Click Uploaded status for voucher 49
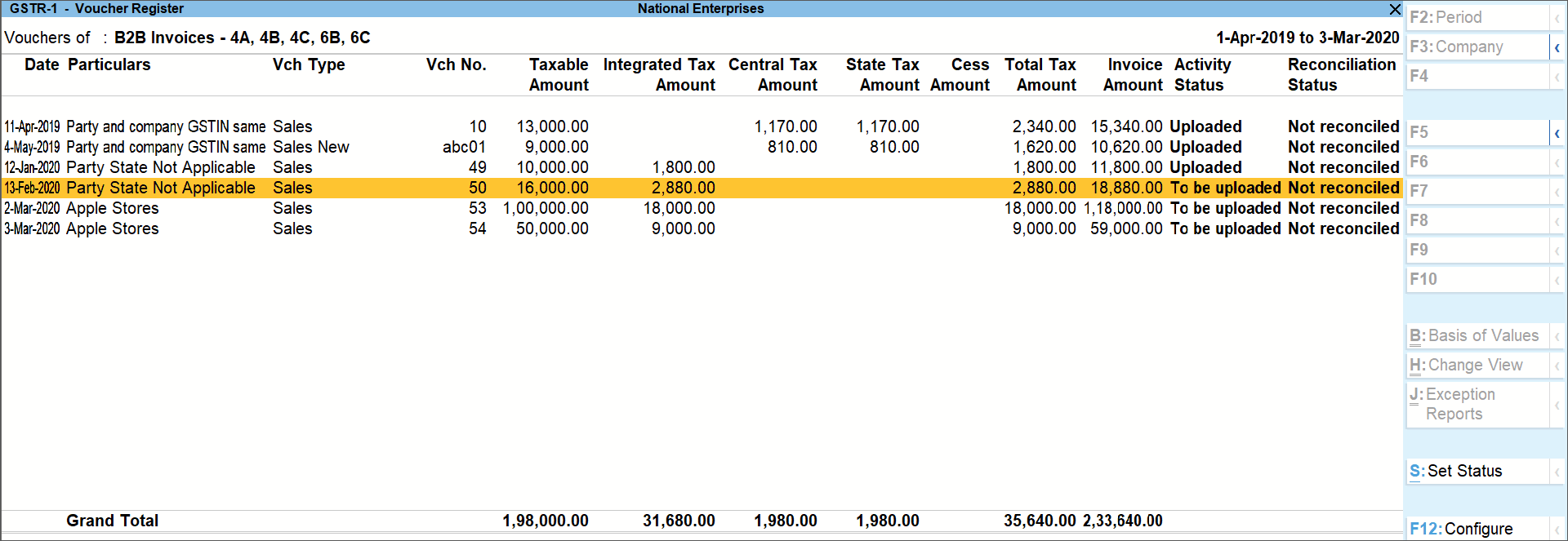This screenshot has width=1568, height=541. pyautogui.click(x=1205, y=167)
